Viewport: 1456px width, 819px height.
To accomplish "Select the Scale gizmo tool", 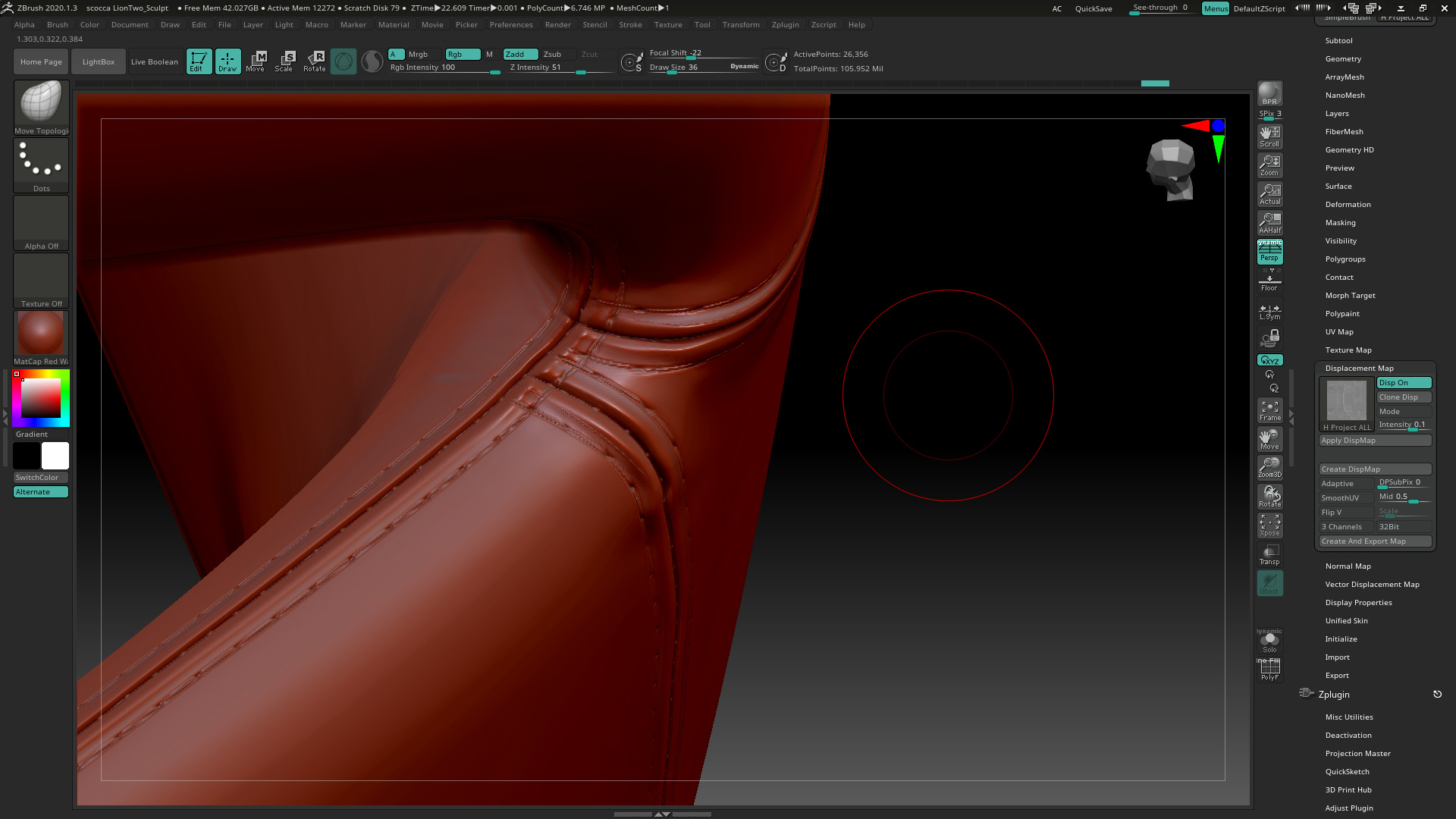I will (x=284, y=61).
